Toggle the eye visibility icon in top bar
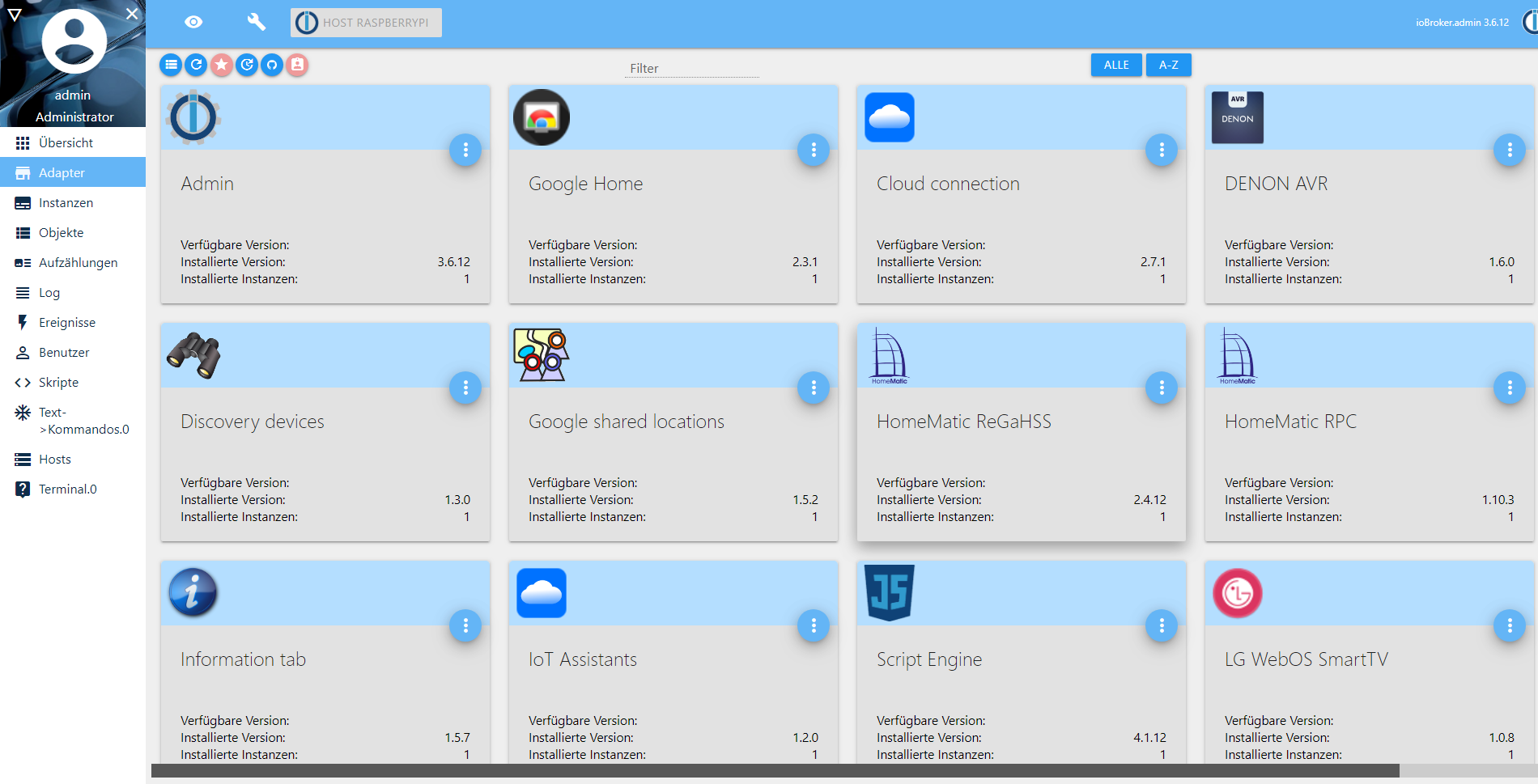Viewport: 1538px width, 784px height. pyautogui.click(x=193, y=22)
